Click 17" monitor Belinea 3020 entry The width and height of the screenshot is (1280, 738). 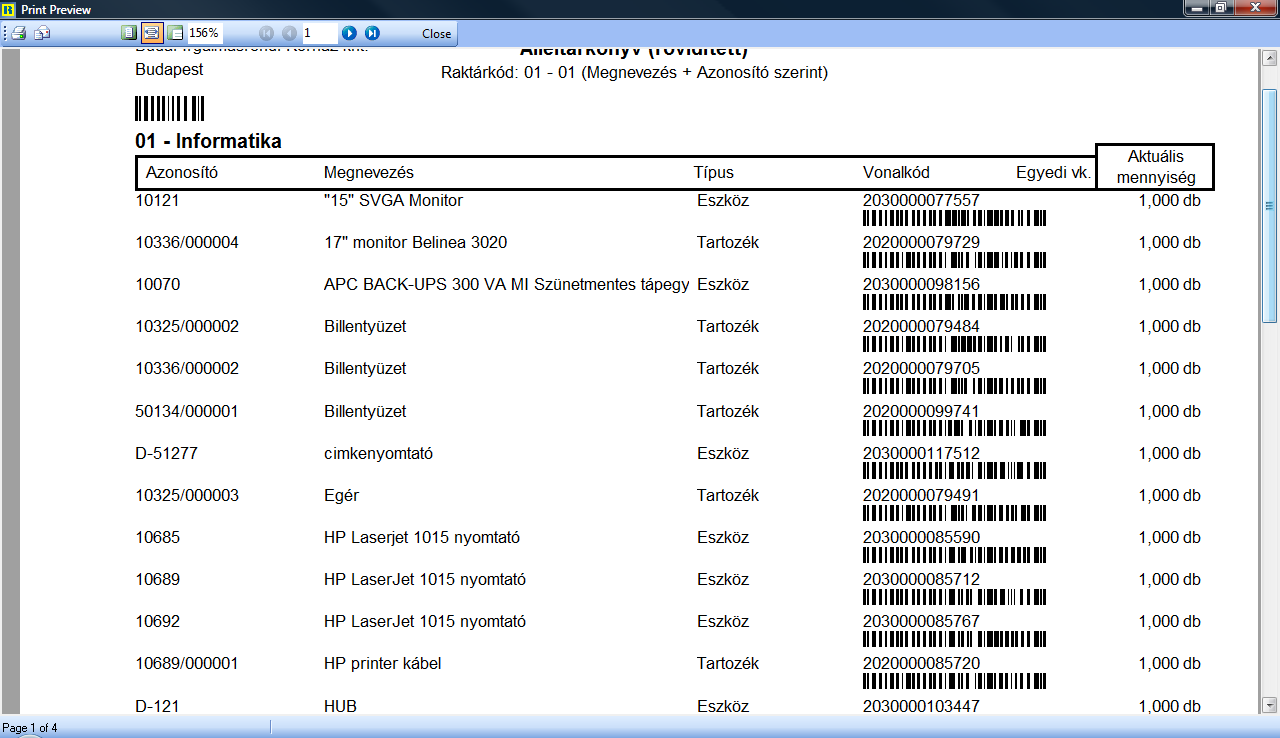(x=415, y=242)
